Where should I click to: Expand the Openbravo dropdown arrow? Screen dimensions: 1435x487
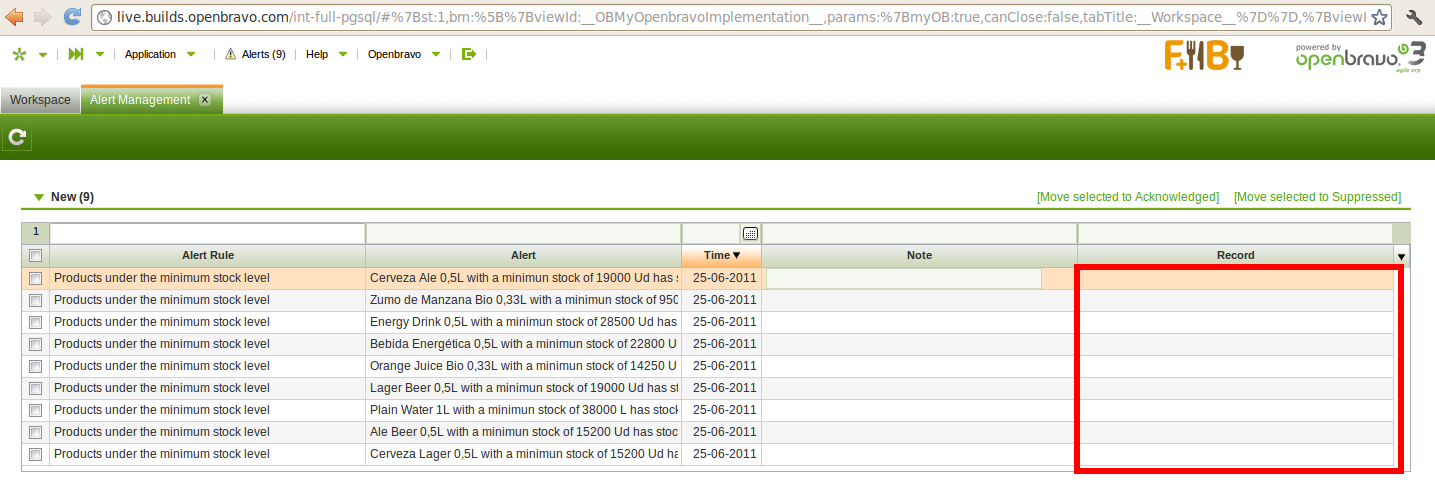point(435,55)
